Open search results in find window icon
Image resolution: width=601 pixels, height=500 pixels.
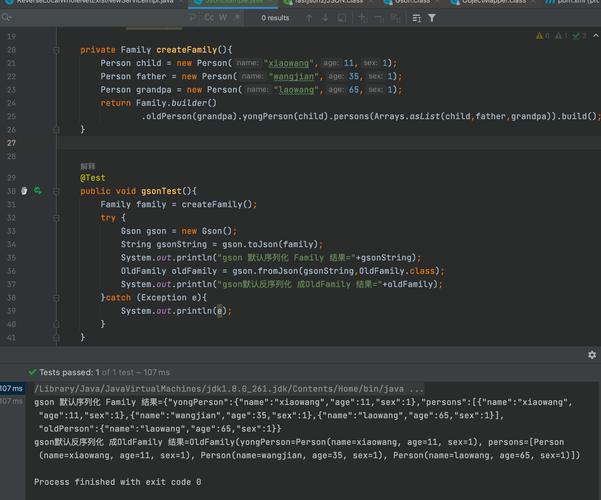coord(417,18)
